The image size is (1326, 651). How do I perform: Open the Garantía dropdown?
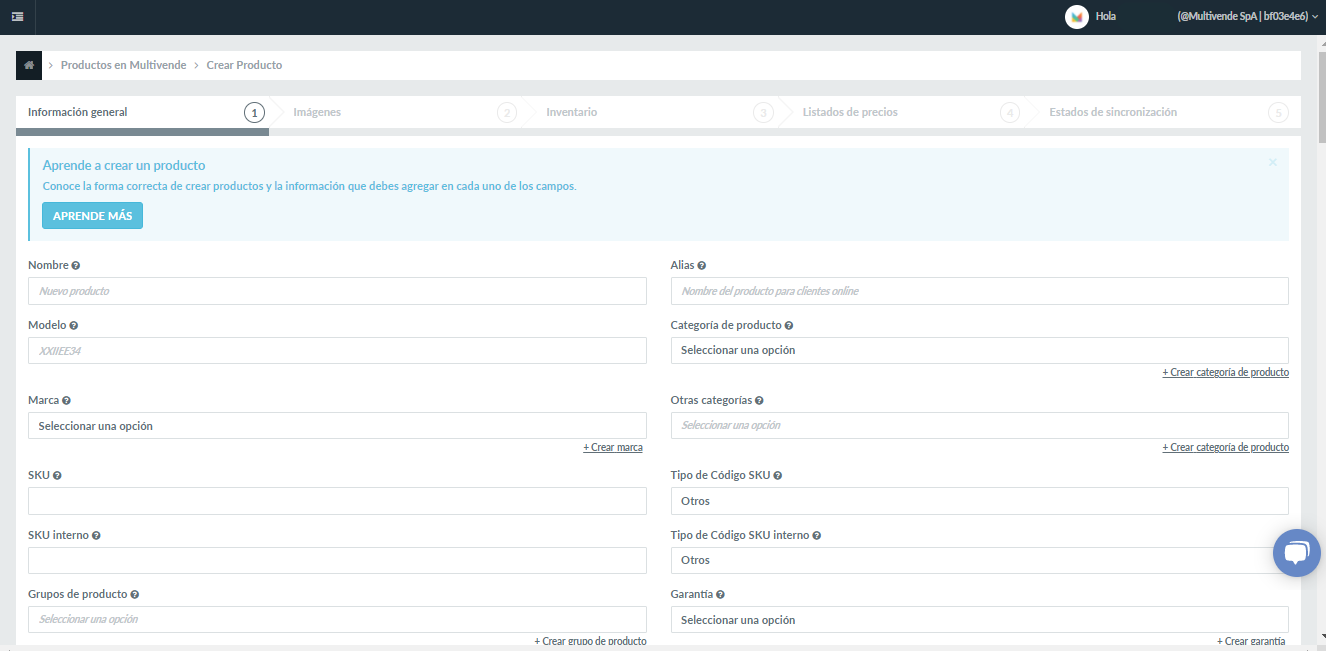[x=979, y=620]
